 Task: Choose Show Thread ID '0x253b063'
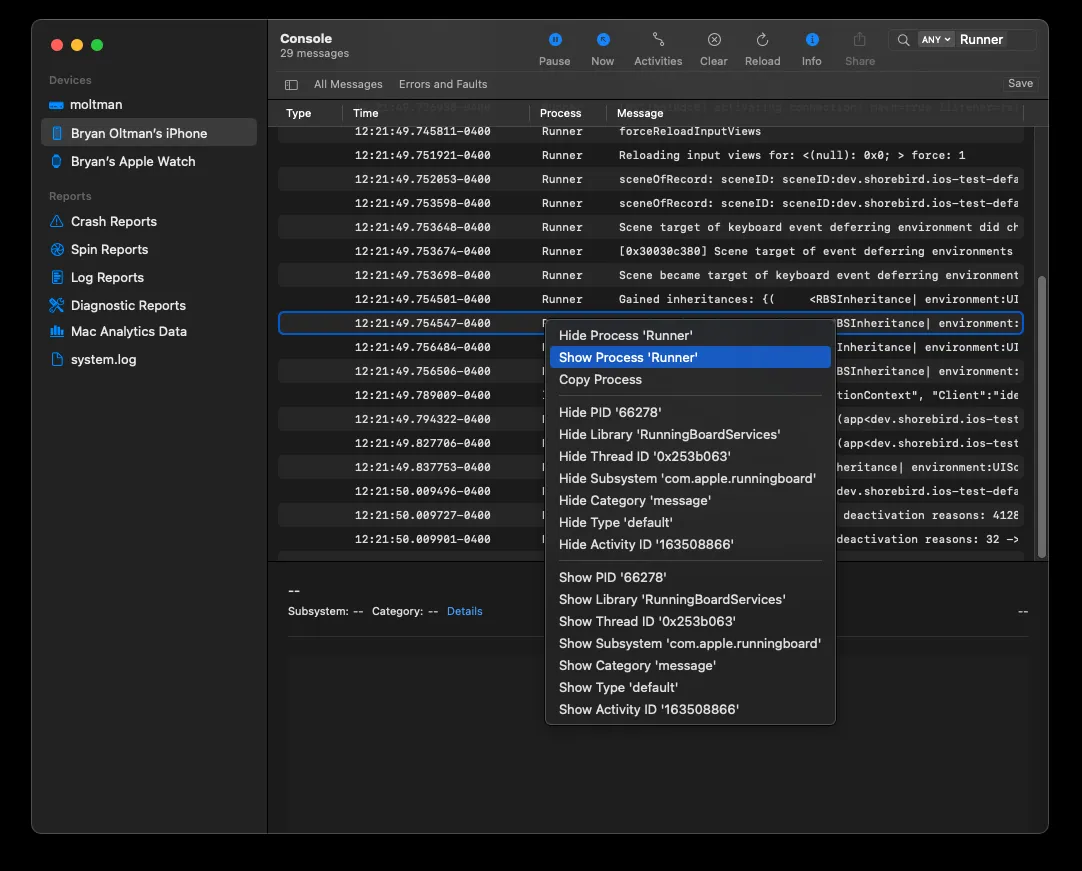(x=690, y=622)
